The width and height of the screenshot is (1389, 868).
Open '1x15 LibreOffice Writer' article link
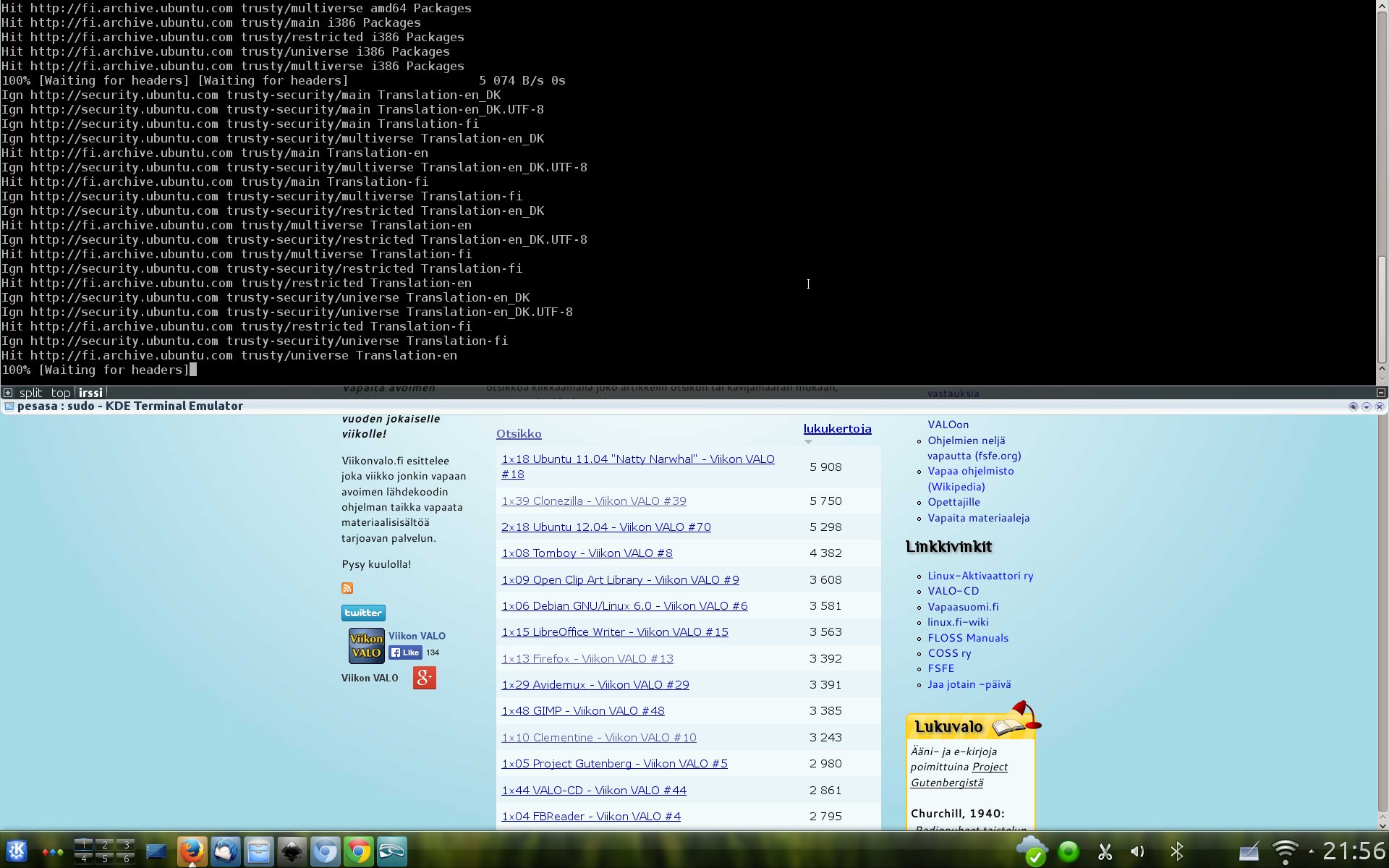[x=615, y=632]
